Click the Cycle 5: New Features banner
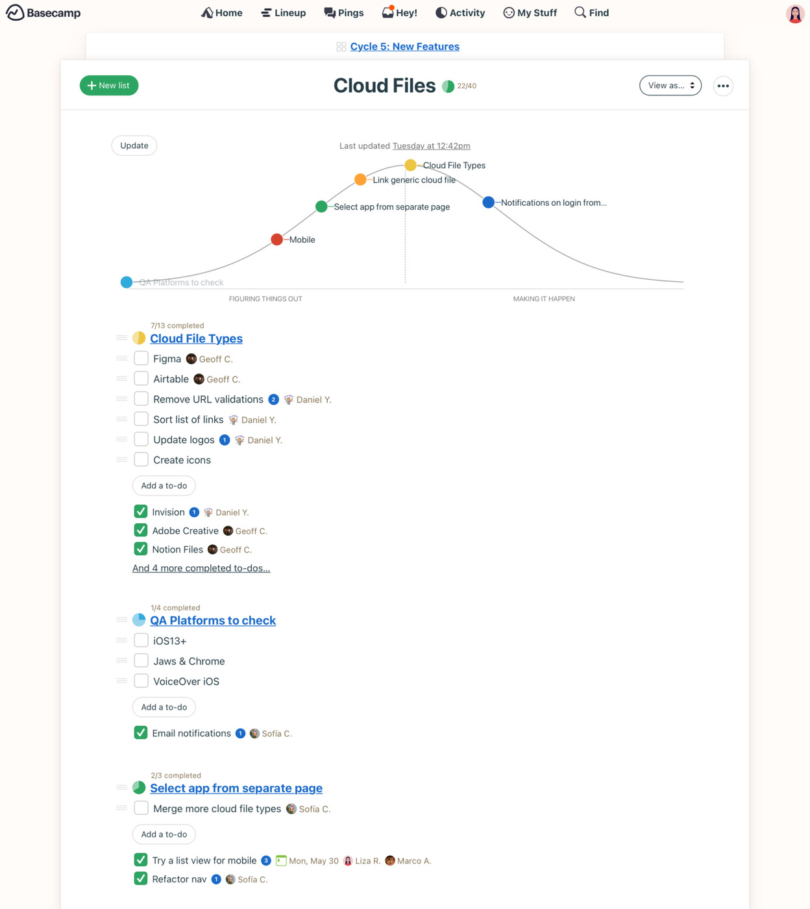 coord(404,46)
